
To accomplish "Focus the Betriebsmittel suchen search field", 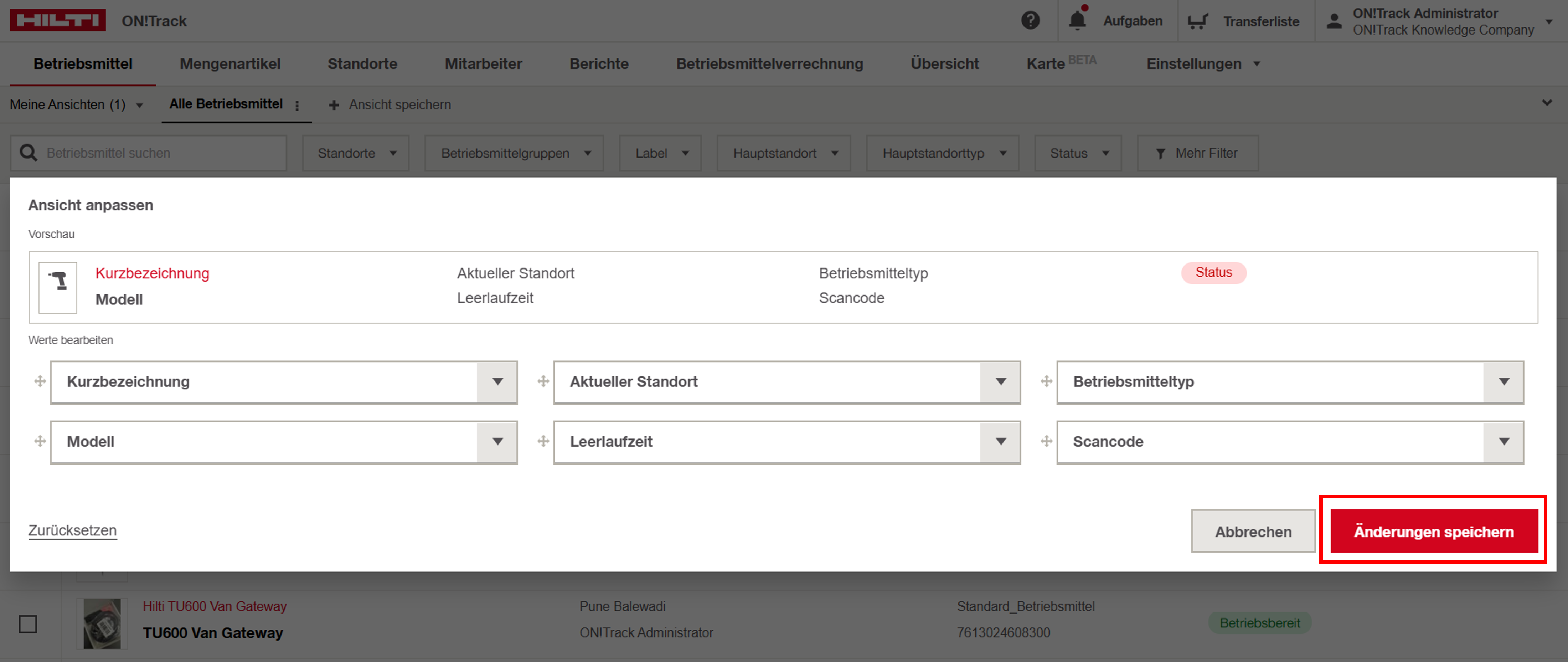I will pyautogui.click(x=149, y=153).
